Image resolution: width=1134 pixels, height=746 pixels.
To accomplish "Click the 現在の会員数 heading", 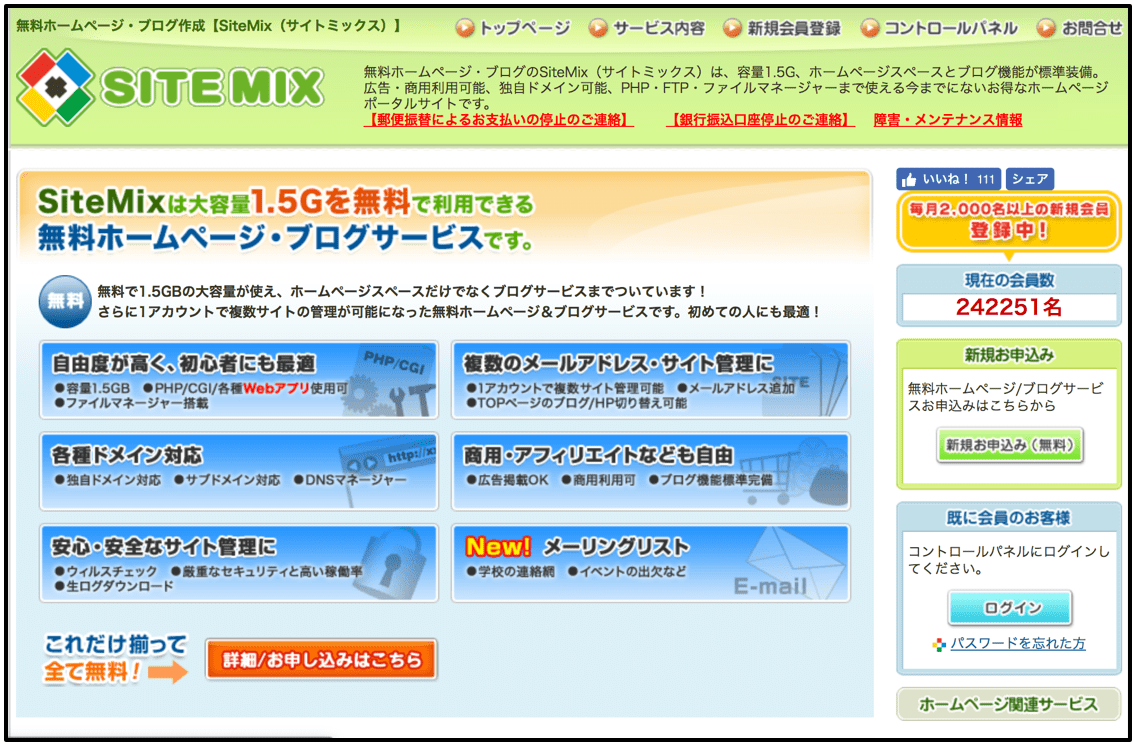I will 1009,280.
